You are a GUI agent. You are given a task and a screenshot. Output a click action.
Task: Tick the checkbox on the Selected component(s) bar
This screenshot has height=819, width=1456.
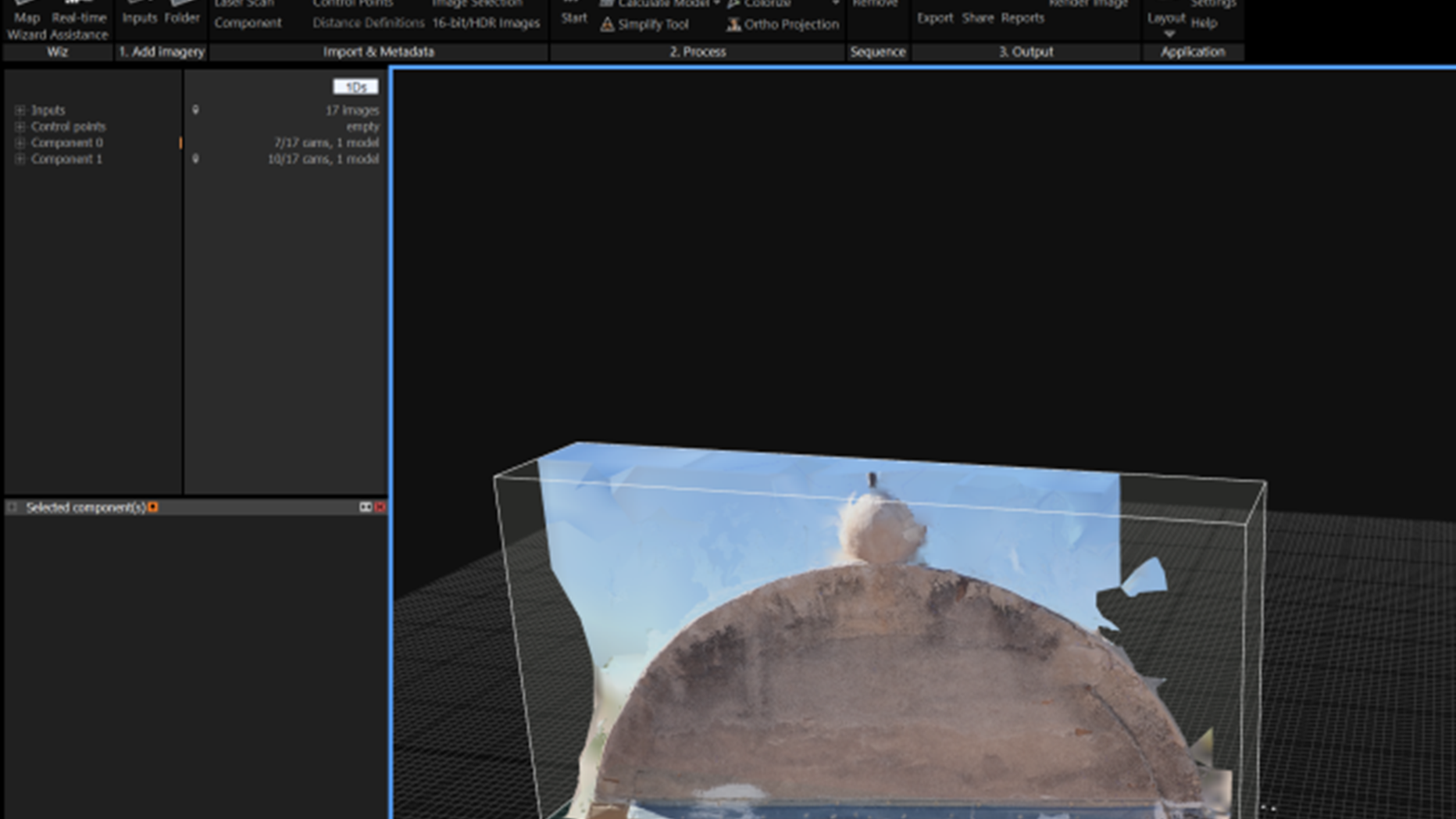(x=12, y=506)
